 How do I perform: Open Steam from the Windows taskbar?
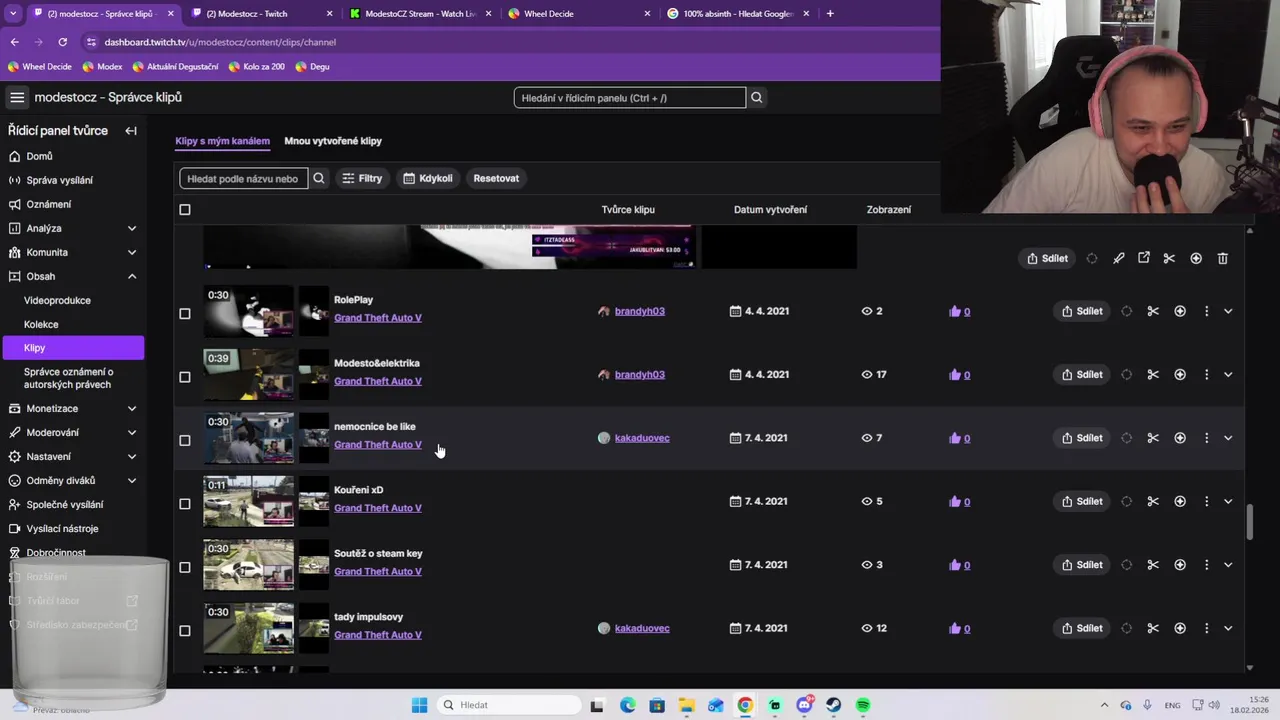(833, 705)
